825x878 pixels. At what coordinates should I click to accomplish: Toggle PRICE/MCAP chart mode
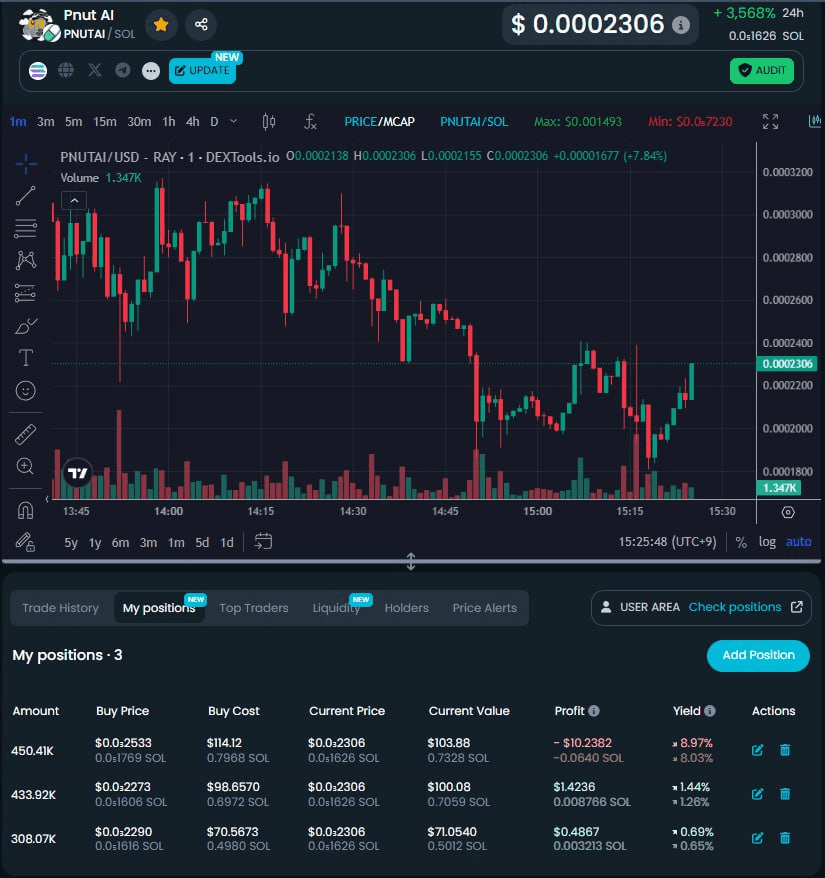(379, 122)
